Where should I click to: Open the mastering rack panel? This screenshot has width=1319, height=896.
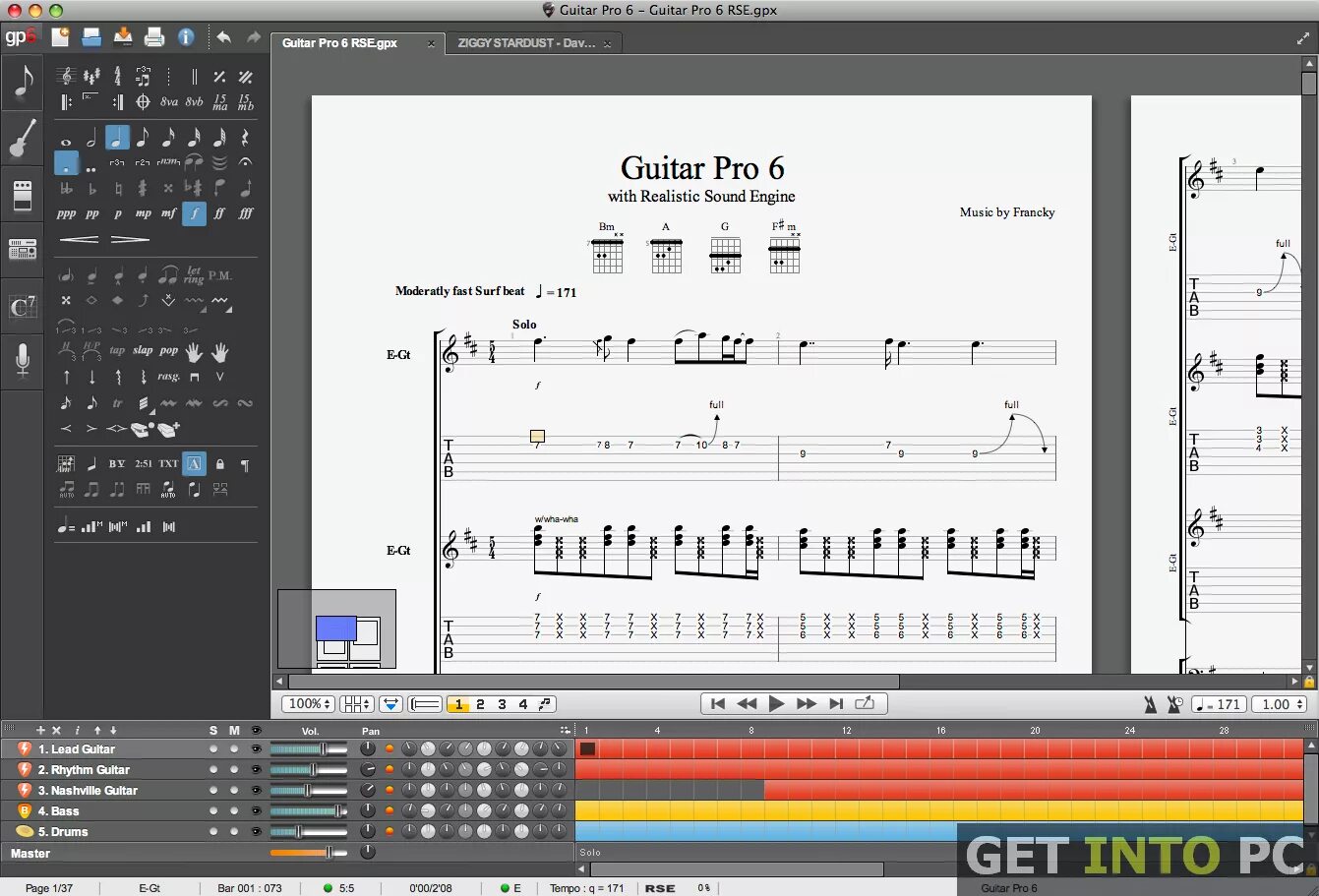click(x=23, y=250)
